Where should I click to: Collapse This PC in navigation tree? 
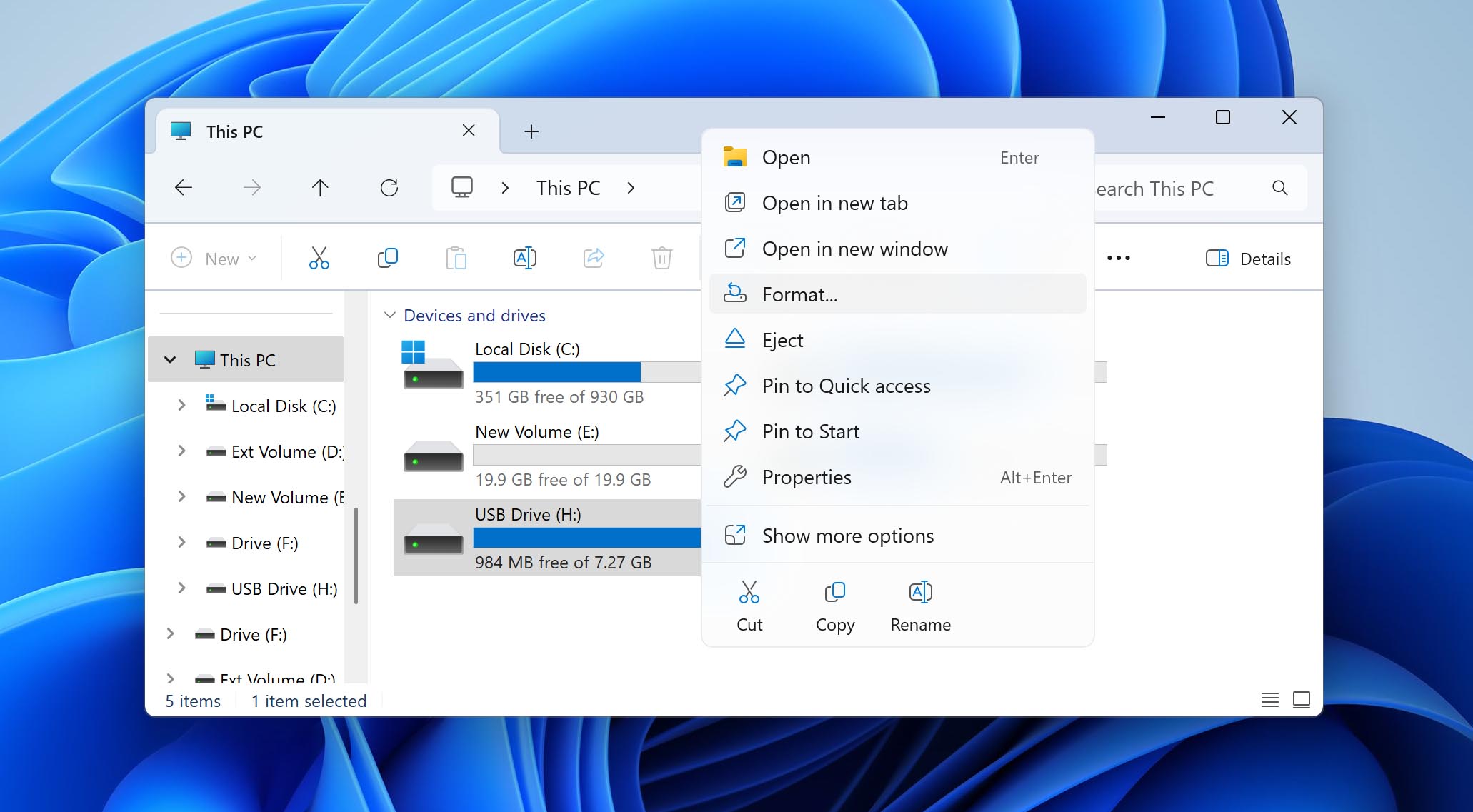[x=170, y=360]
